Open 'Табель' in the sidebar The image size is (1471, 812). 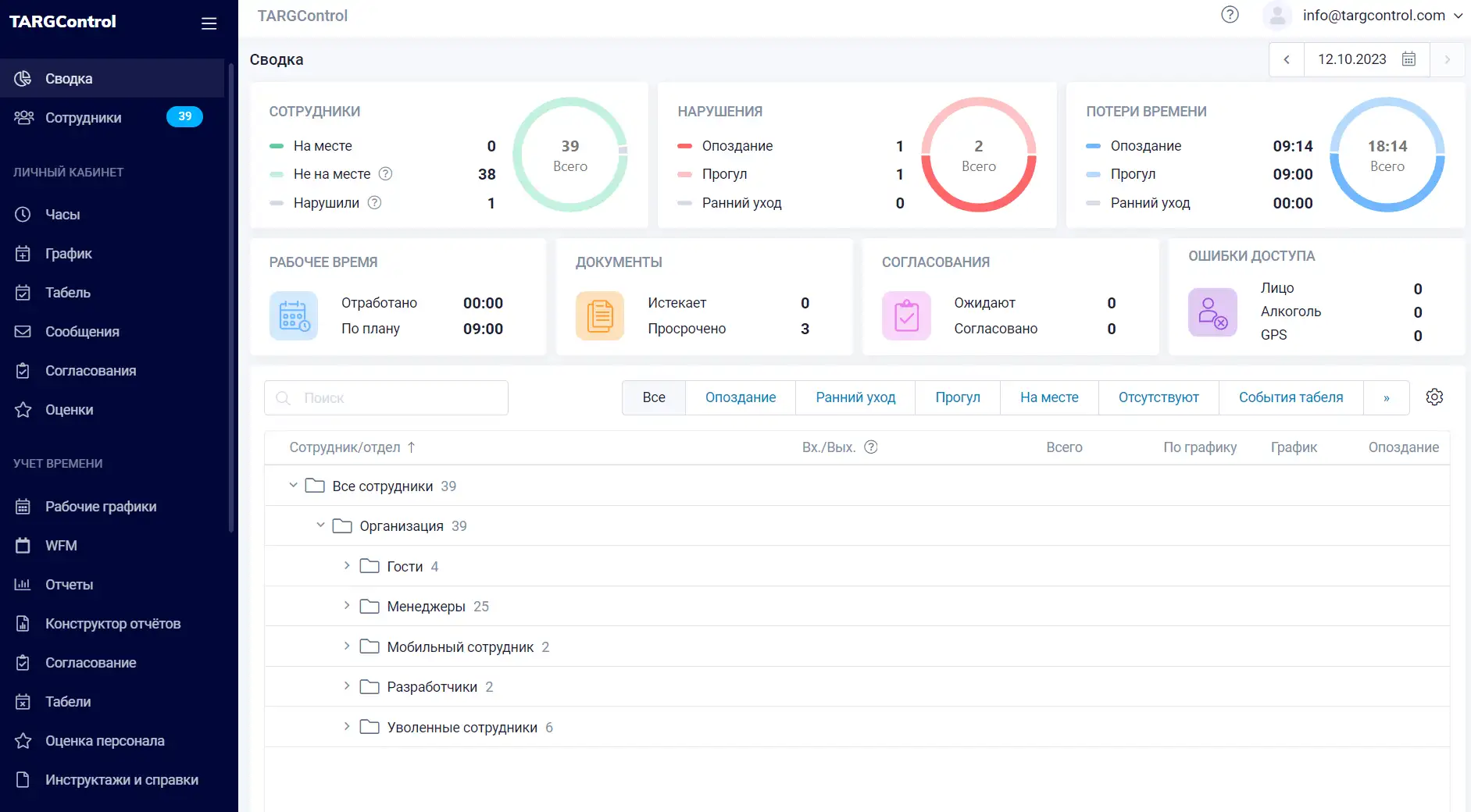click(x=112, y=293)
